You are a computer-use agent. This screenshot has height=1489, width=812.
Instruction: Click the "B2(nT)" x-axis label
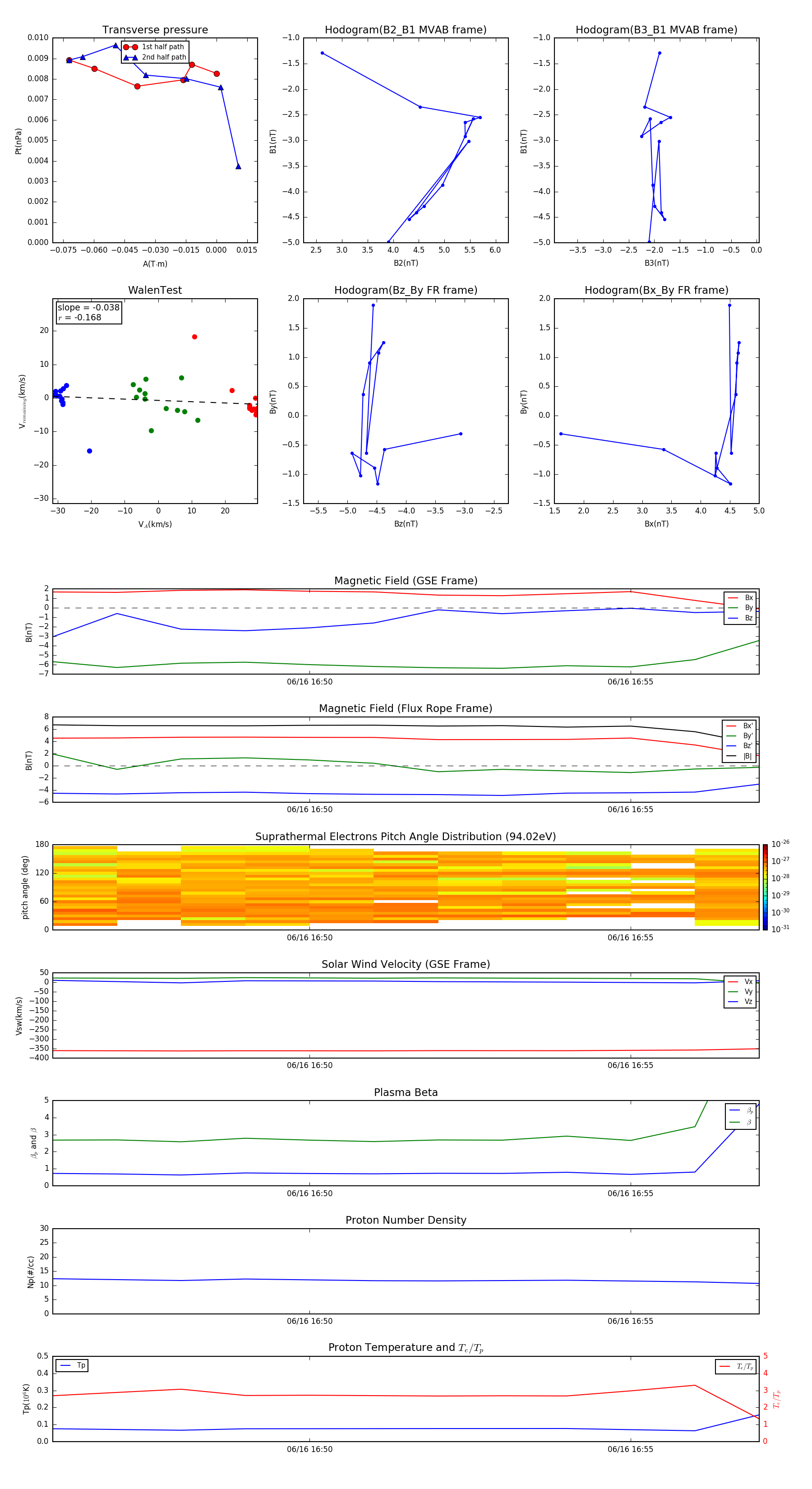[x=406, y=263]
